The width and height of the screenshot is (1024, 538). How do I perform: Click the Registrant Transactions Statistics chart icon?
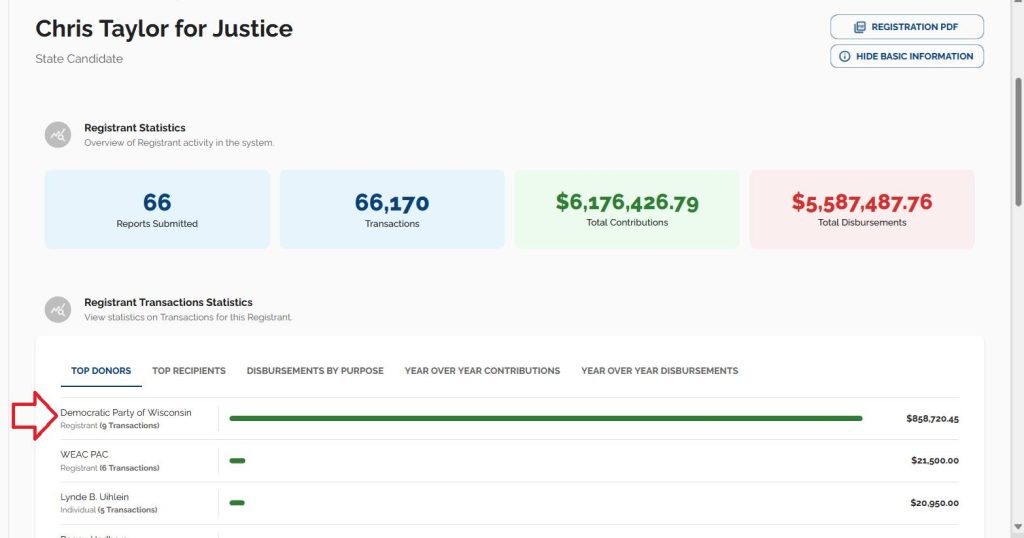point(58,309)
